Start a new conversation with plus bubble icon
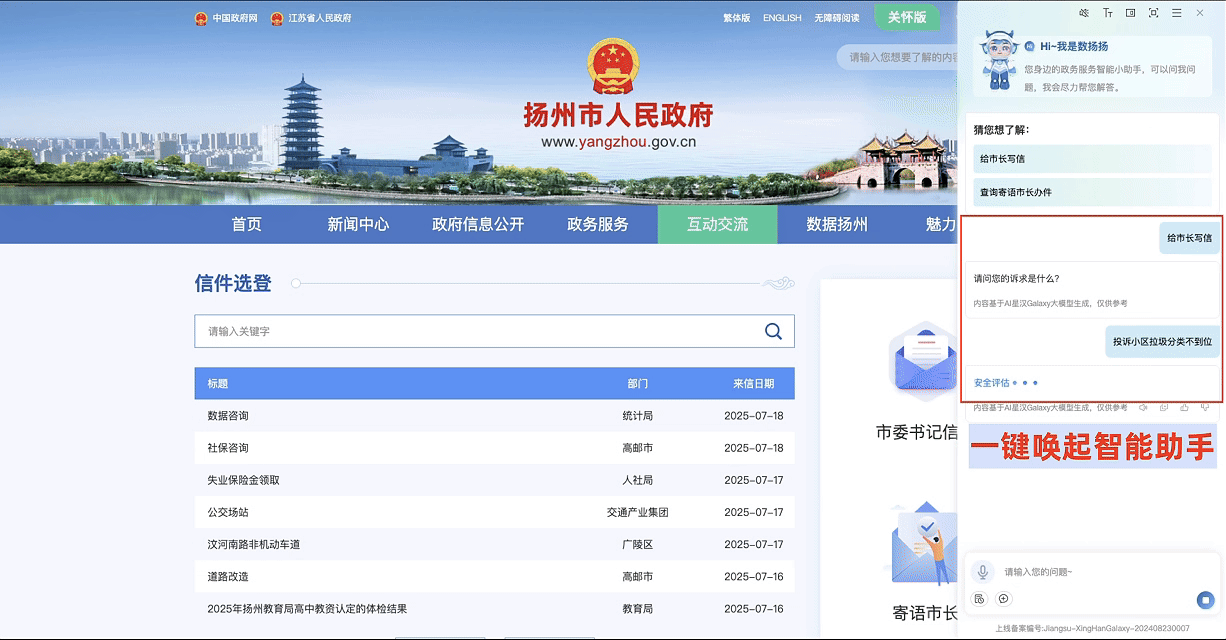 (1004, 599)
